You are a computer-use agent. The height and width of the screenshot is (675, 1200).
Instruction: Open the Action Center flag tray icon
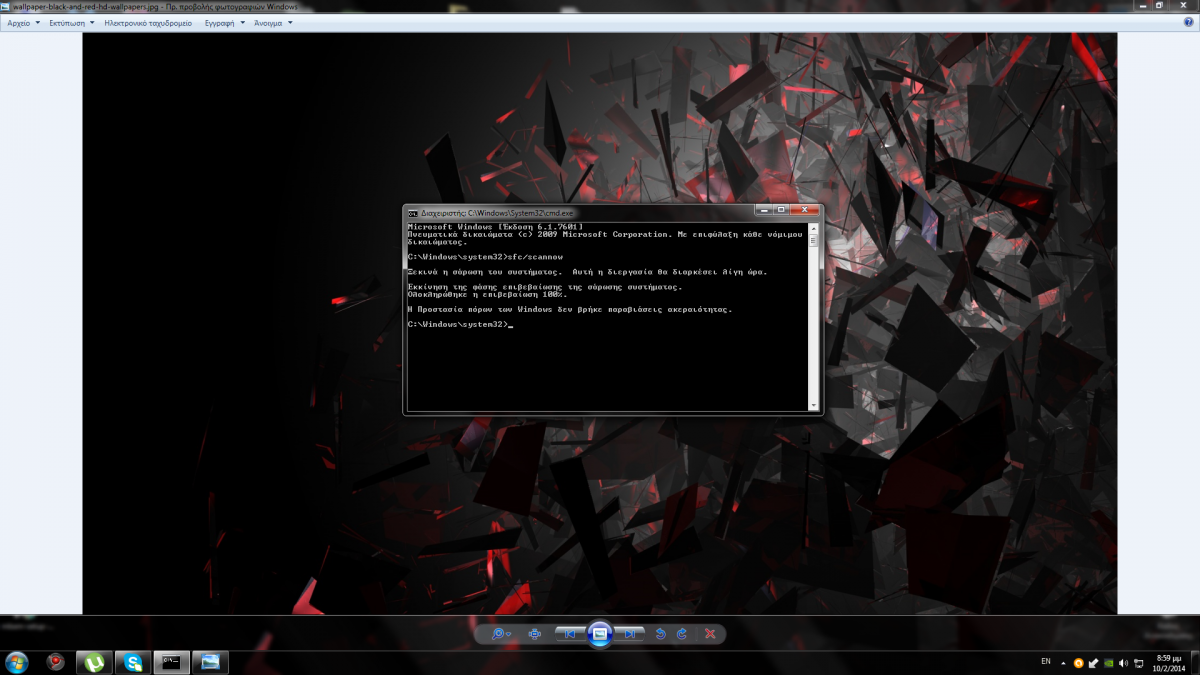1093,663
